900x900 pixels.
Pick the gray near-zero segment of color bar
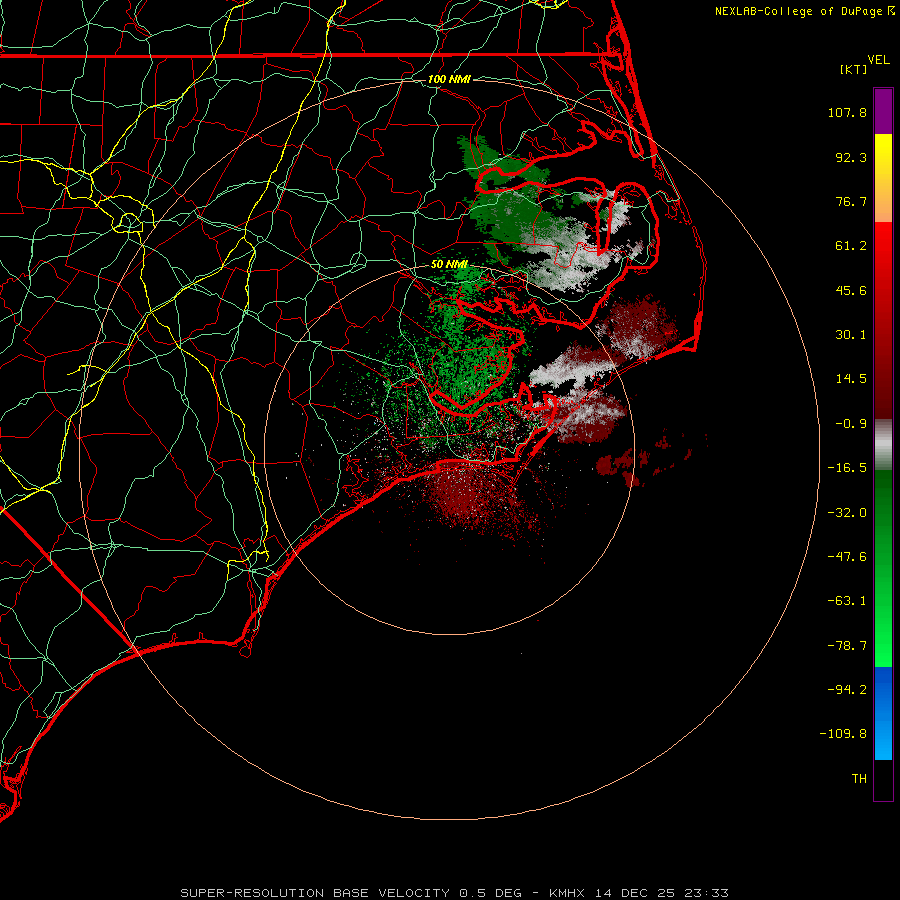pyautogui.click(x=883, y=445)
